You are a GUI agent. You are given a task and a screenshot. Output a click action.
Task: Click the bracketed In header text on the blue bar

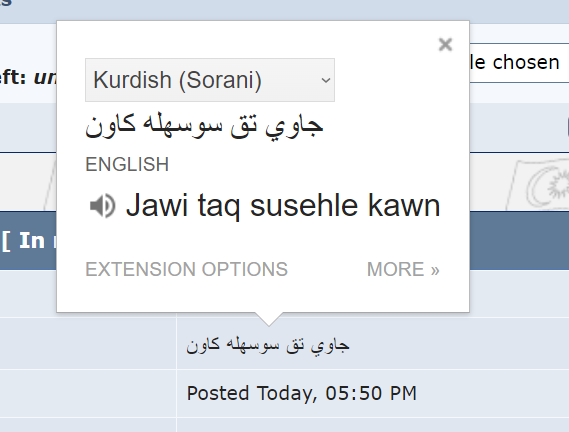(x=28, y=241)
